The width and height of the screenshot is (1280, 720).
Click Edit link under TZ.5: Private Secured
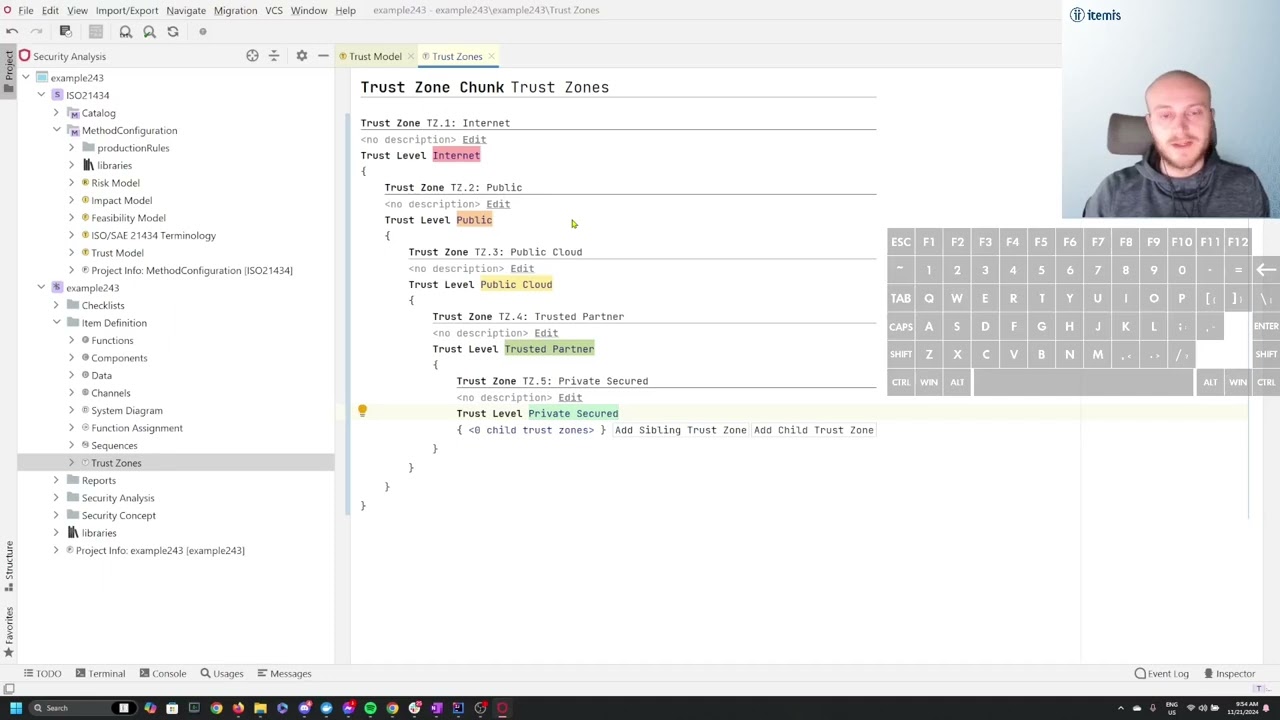coord(570,397)
